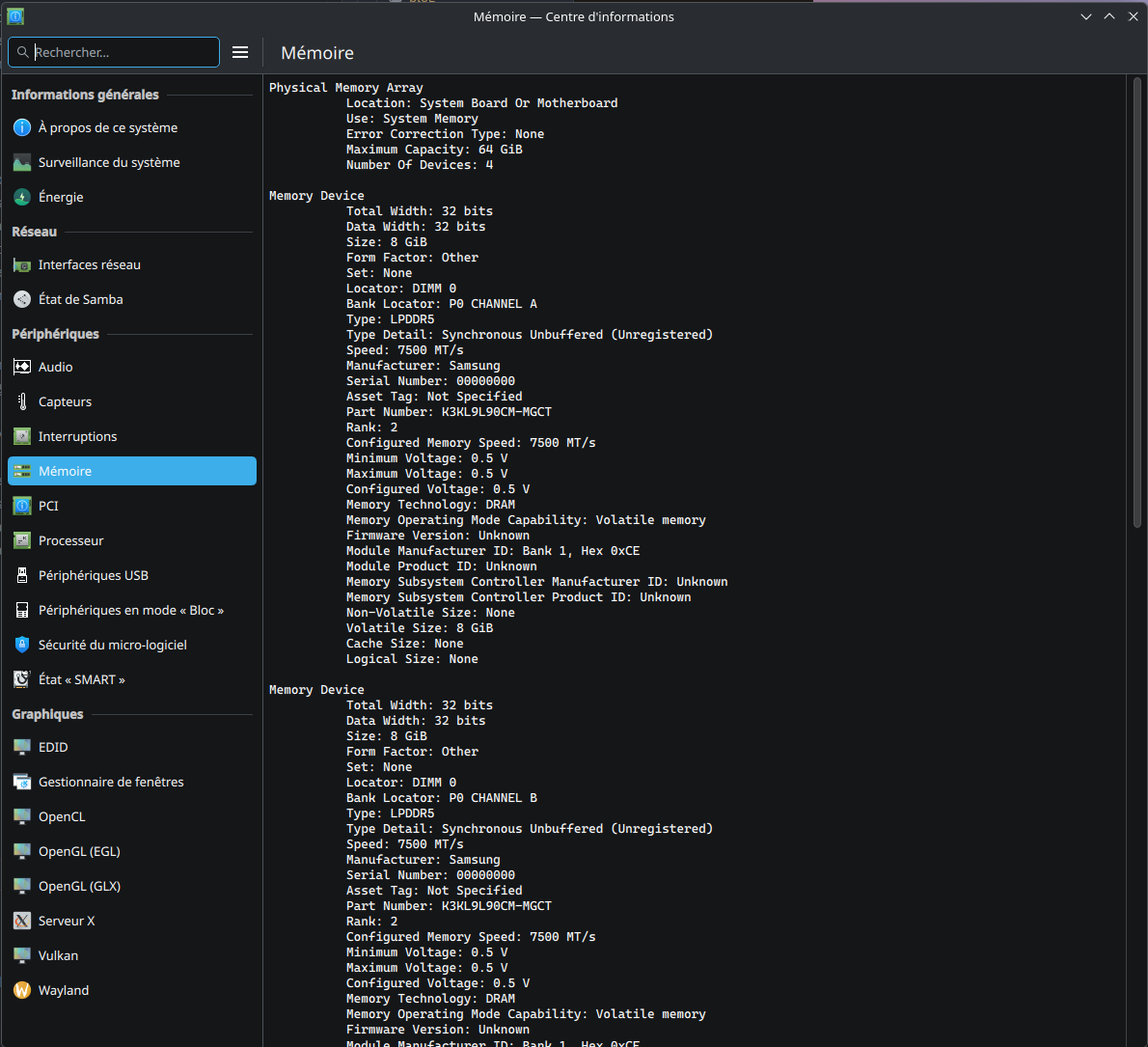Click the EDID monitor icon

point(22,748)
